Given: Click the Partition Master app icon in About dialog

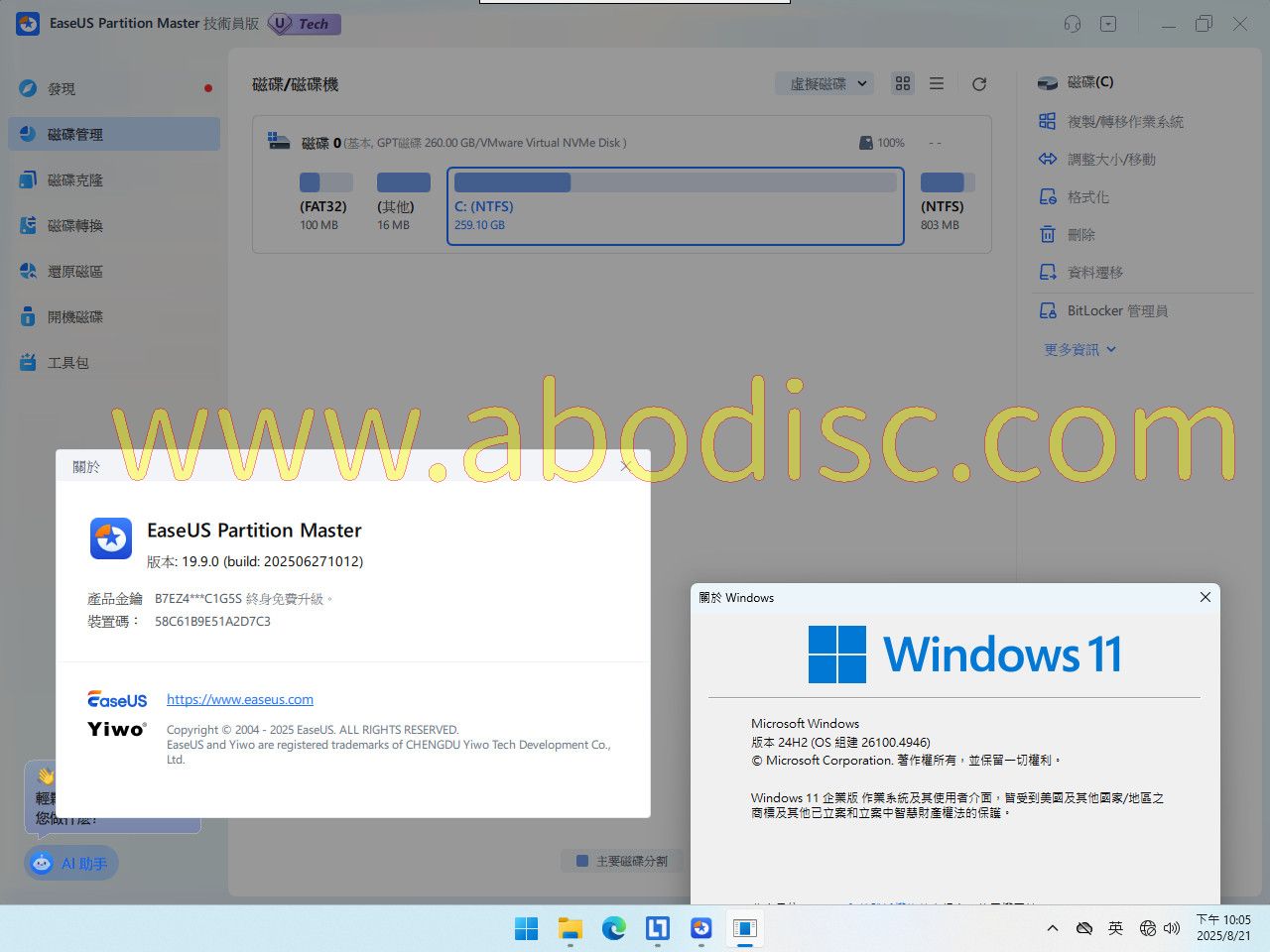Looking at the screenshot, I should [x=111, y=538].
